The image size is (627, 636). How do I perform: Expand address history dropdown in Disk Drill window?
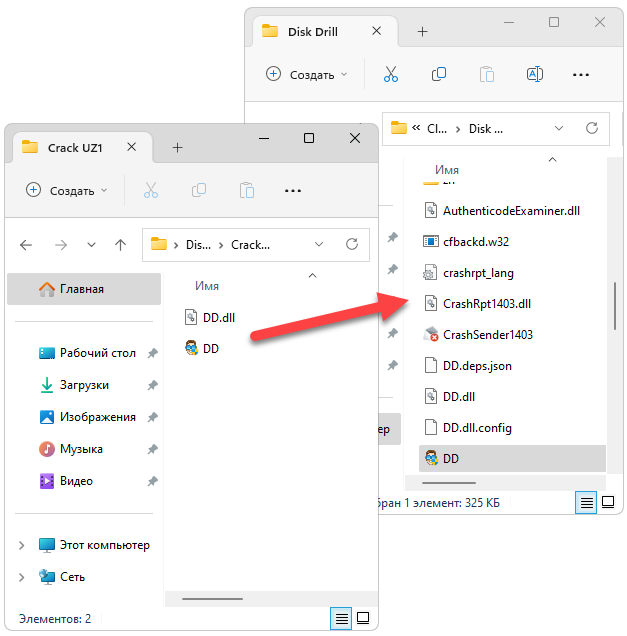pyautogui.click(x=559, y=128)
